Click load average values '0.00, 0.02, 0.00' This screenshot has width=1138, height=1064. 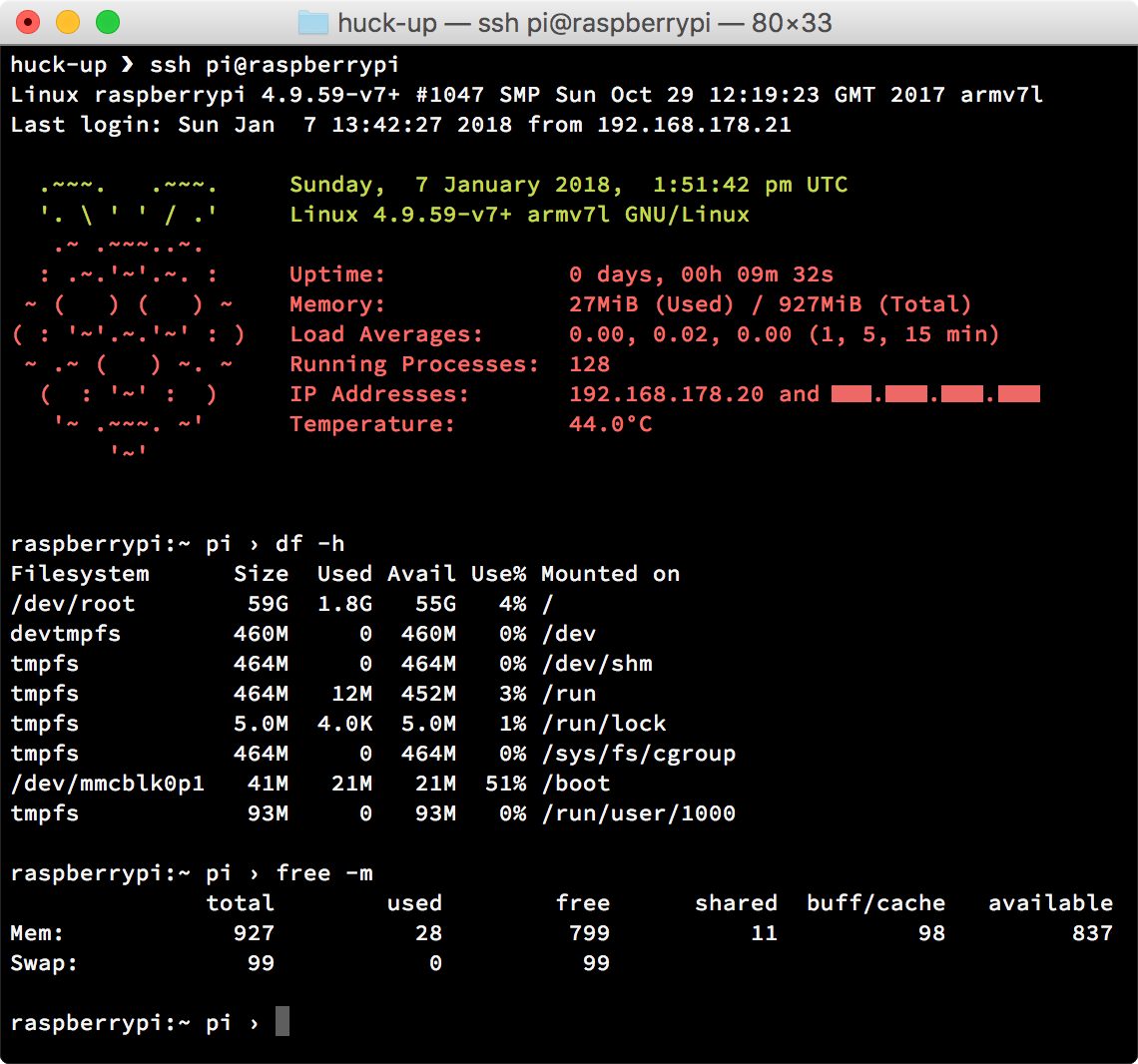tap(680, 334)
